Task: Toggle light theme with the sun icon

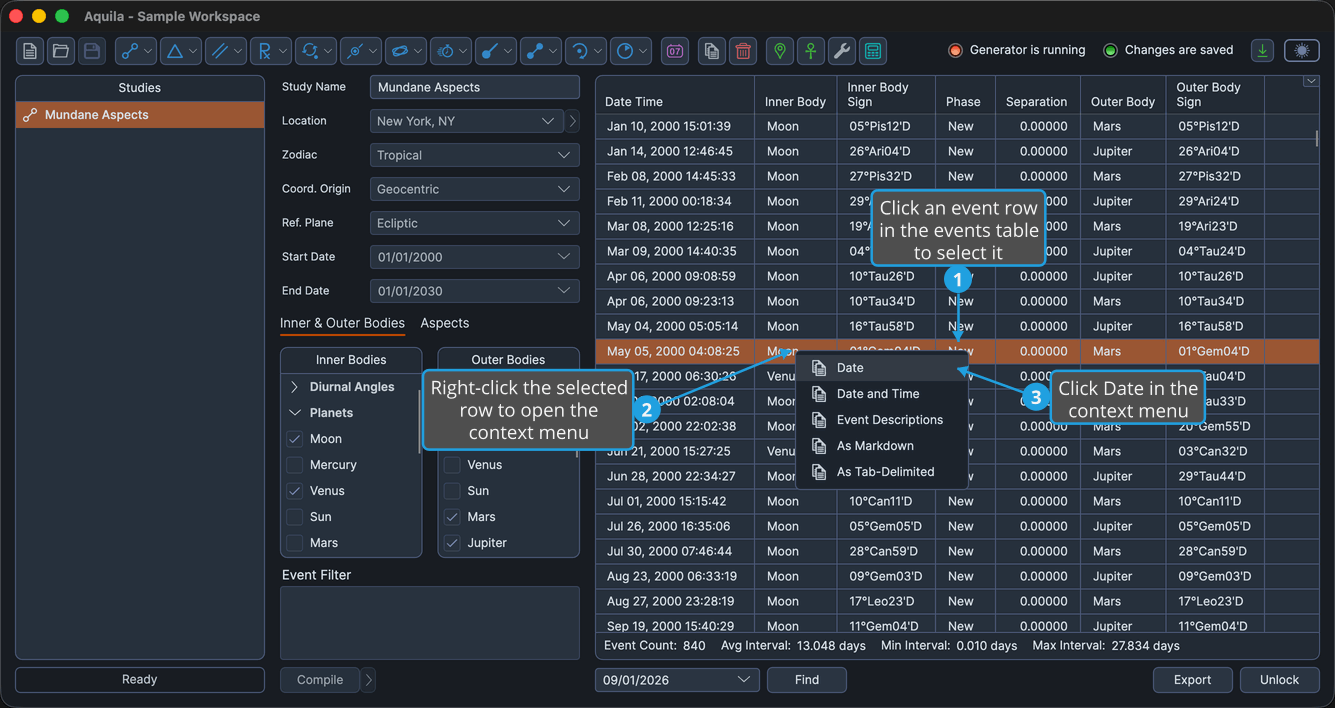Action: click(1301, 51)
